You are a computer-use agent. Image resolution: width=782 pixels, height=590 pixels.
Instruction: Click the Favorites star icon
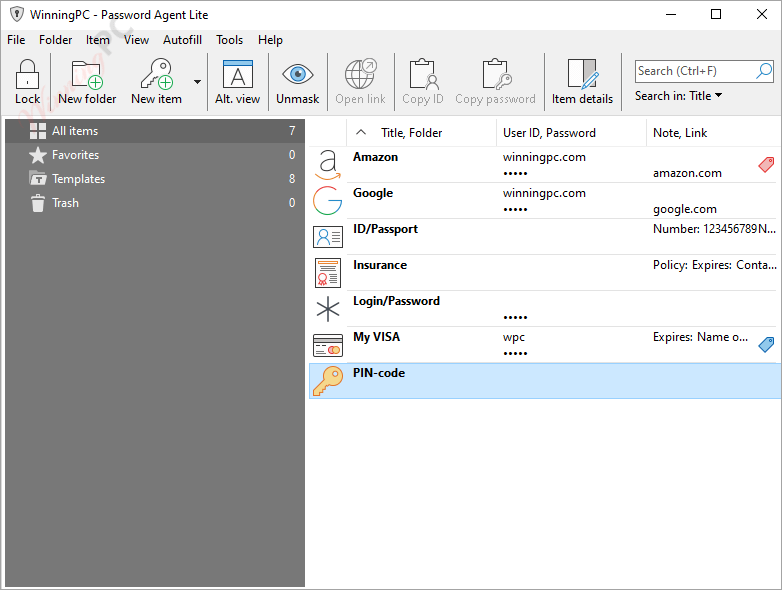click(37, 155)
